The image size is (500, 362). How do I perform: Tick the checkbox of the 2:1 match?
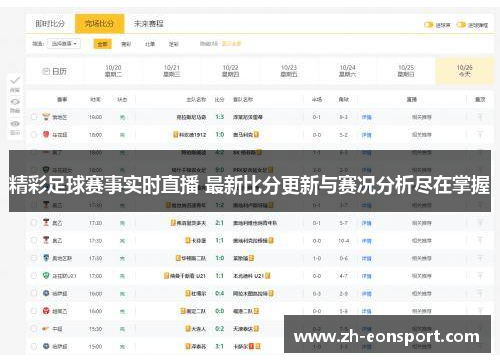(34, 222)
